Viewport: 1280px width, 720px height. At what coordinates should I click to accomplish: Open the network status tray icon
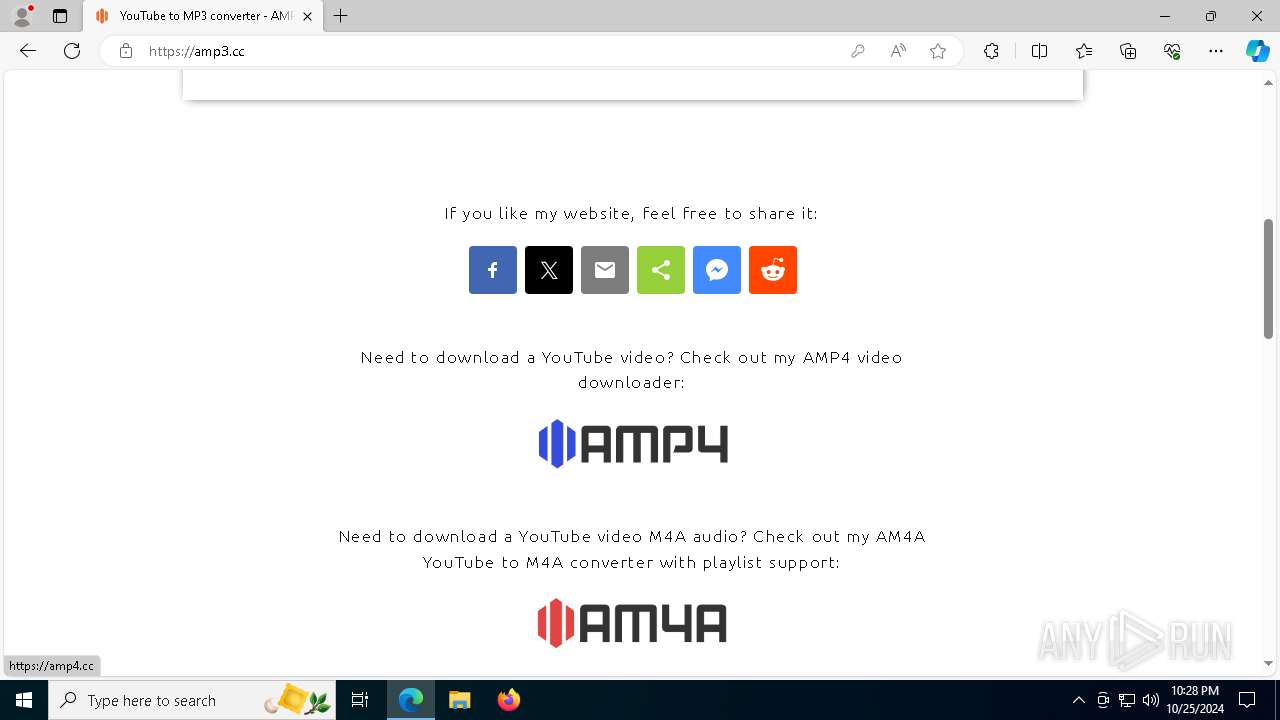(x=1127, y=700)
